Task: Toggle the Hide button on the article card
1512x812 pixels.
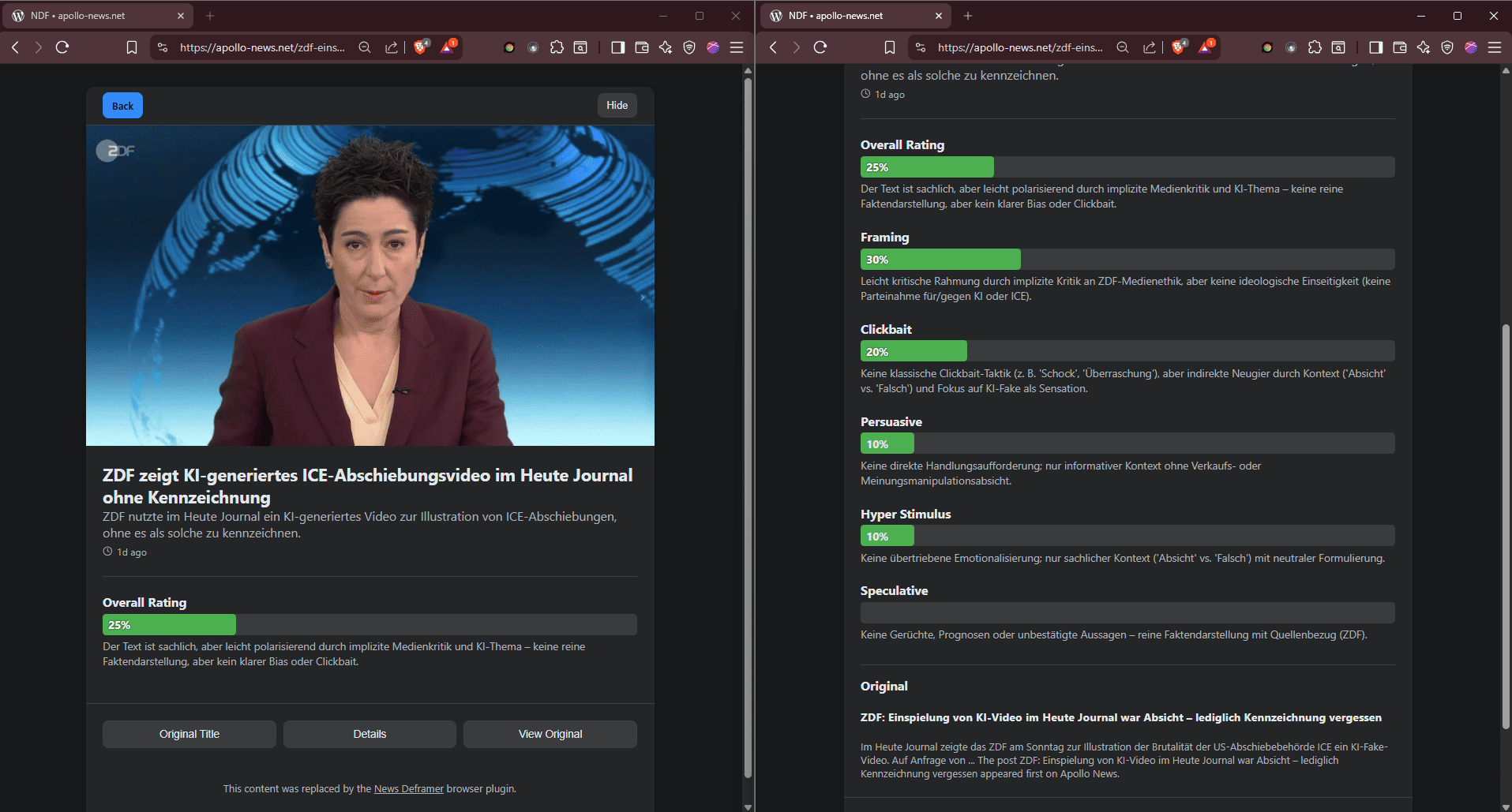Action: (x=617, y=106)
